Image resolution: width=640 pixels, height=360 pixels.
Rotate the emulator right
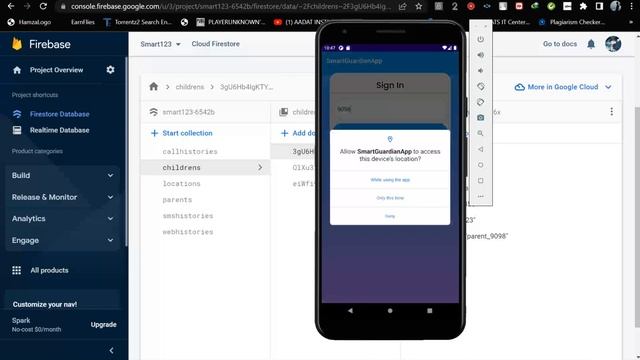coord(480,102)
